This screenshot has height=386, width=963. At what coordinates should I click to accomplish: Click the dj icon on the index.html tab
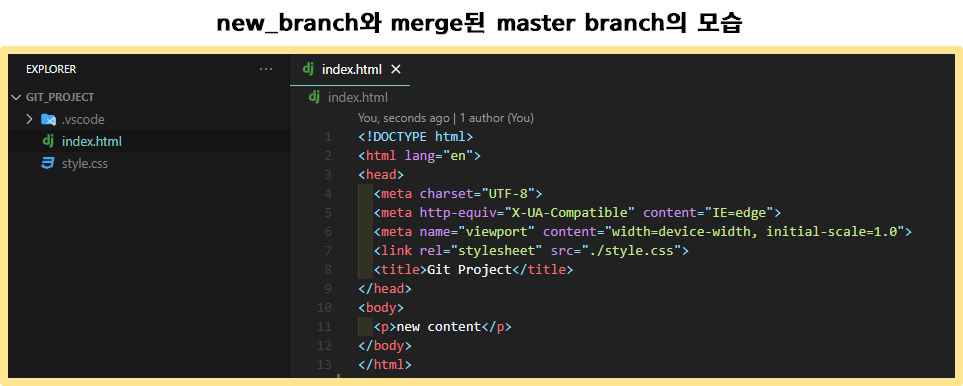tap(308, 69)
